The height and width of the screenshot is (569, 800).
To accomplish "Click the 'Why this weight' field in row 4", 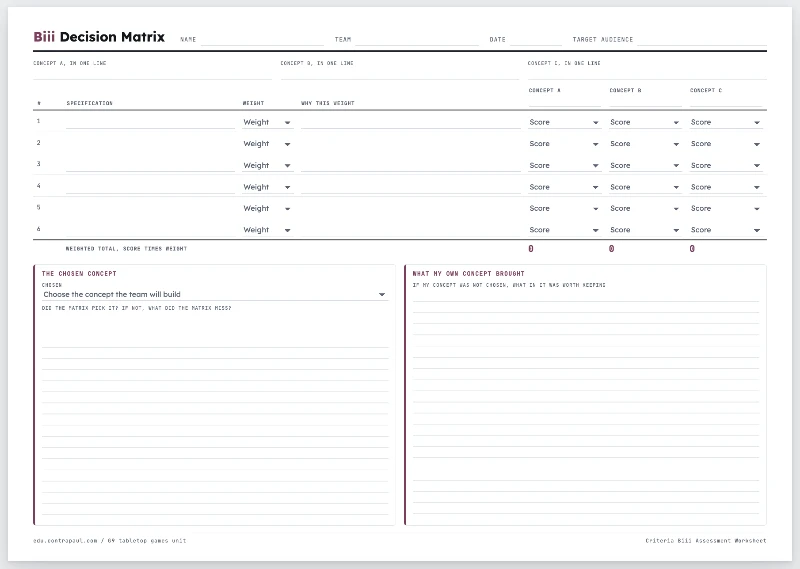I will [x=411, y=187].
